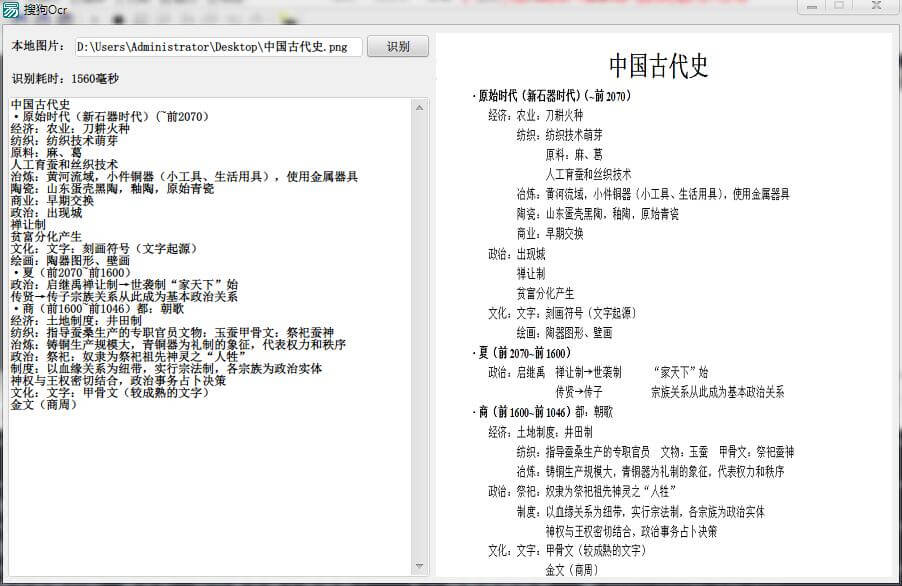Viewport: 902px width, 586px height.
Task: Focus the local image path input field
Action: point(217,47)
